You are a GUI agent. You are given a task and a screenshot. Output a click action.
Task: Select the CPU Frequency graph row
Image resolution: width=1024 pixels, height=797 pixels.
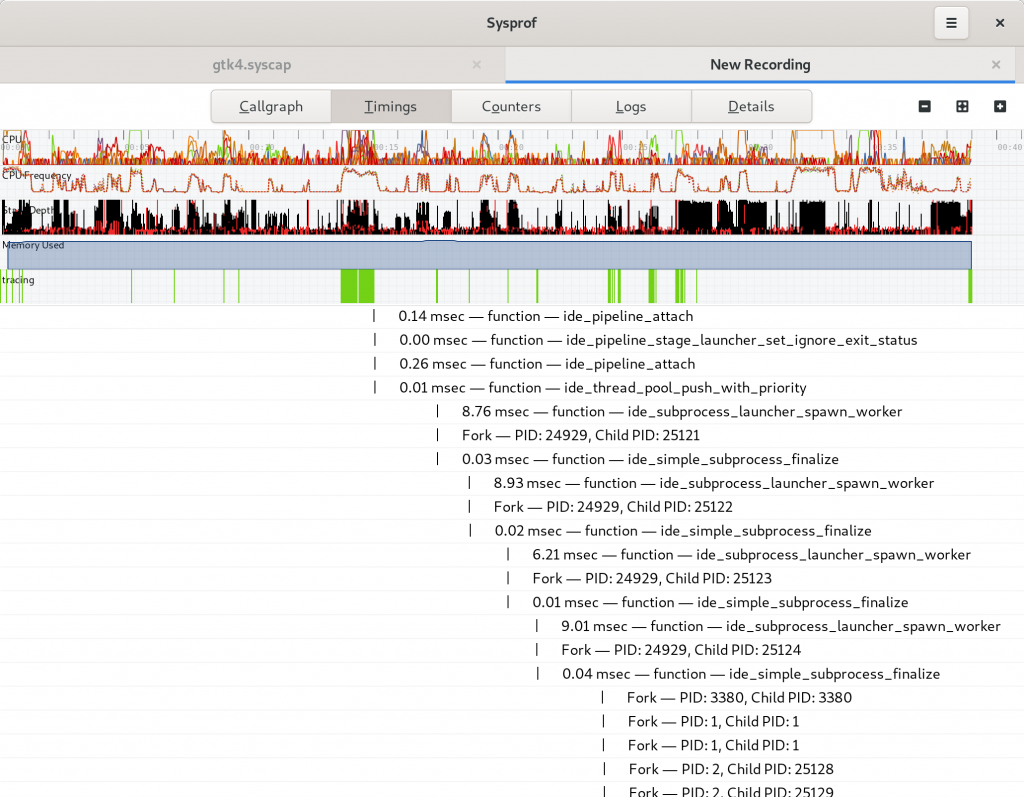(512, 182)
